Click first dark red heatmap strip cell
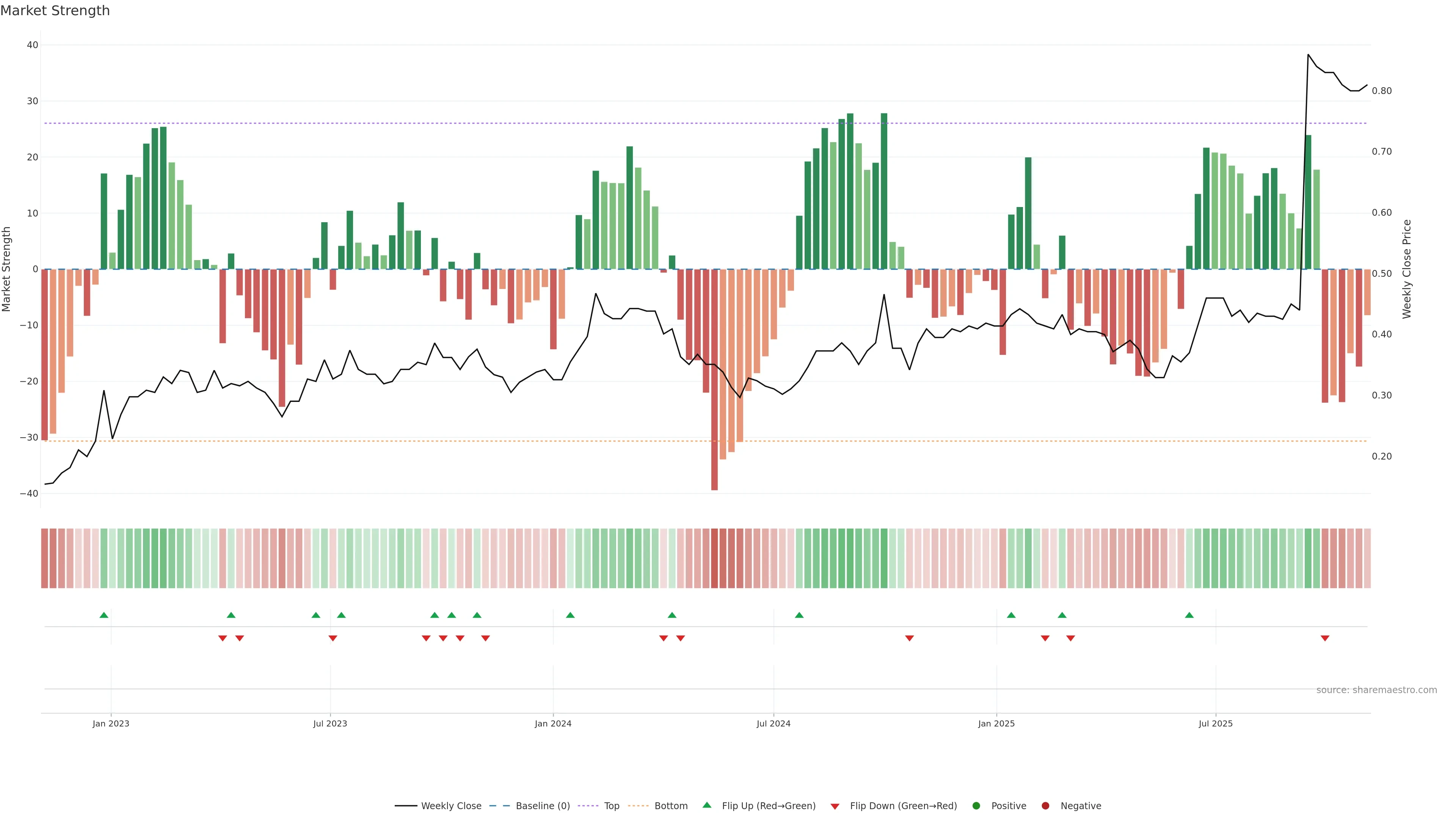The width and height of the screenshot is (1456, 819). (x=45, y=559)
